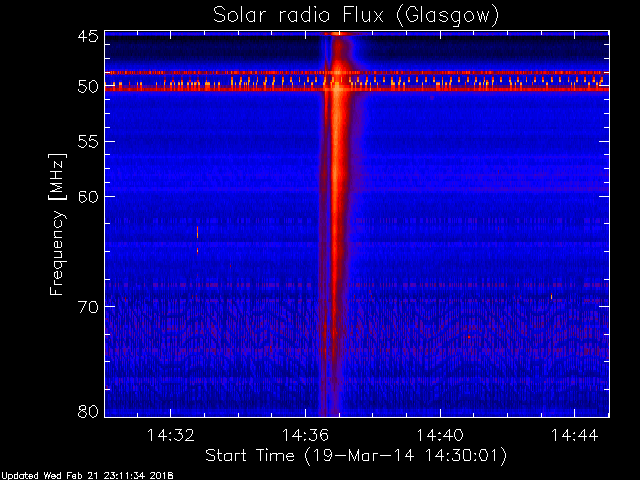Image resolution: width=640 pixels, height=480 pixels.
Task: Click the 50 frequency tick label
Action: point(88,87)
